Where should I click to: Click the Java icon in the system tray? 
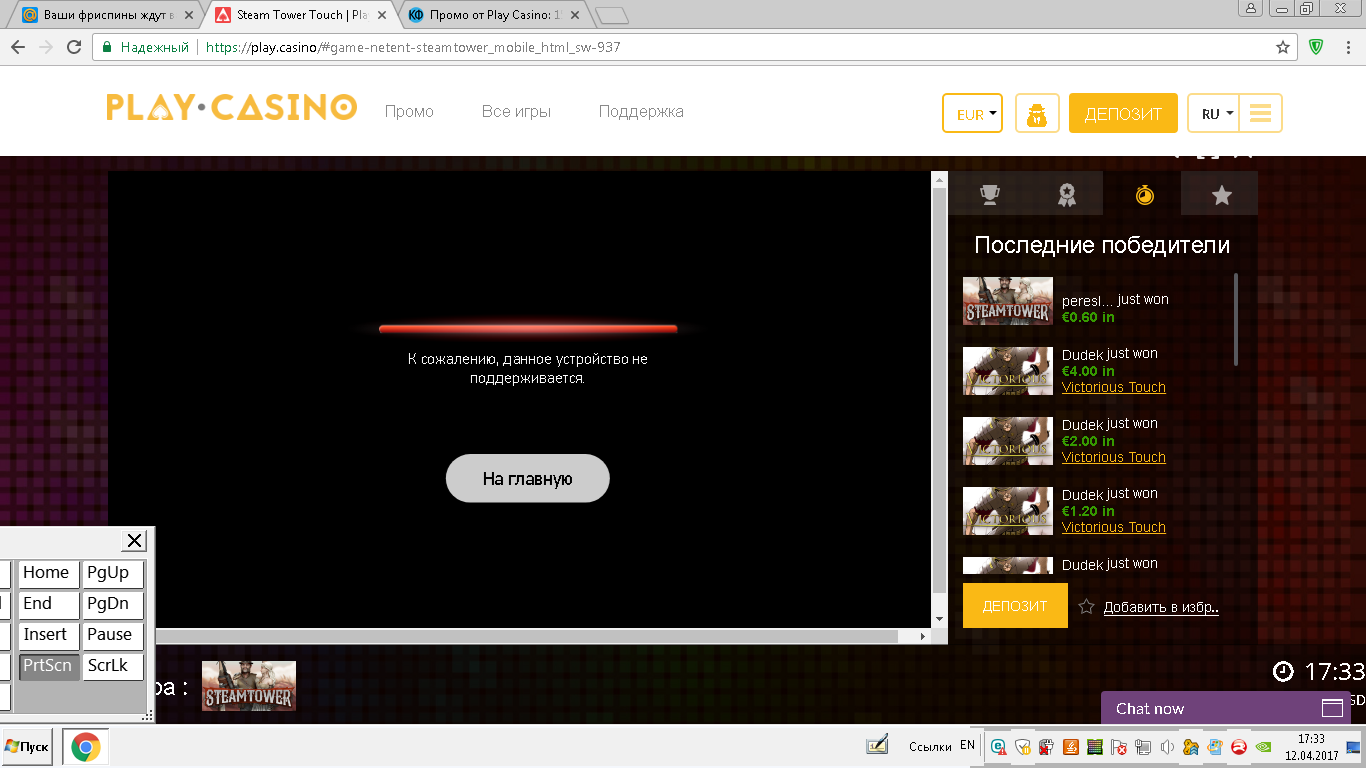[x=1070, y=746]
